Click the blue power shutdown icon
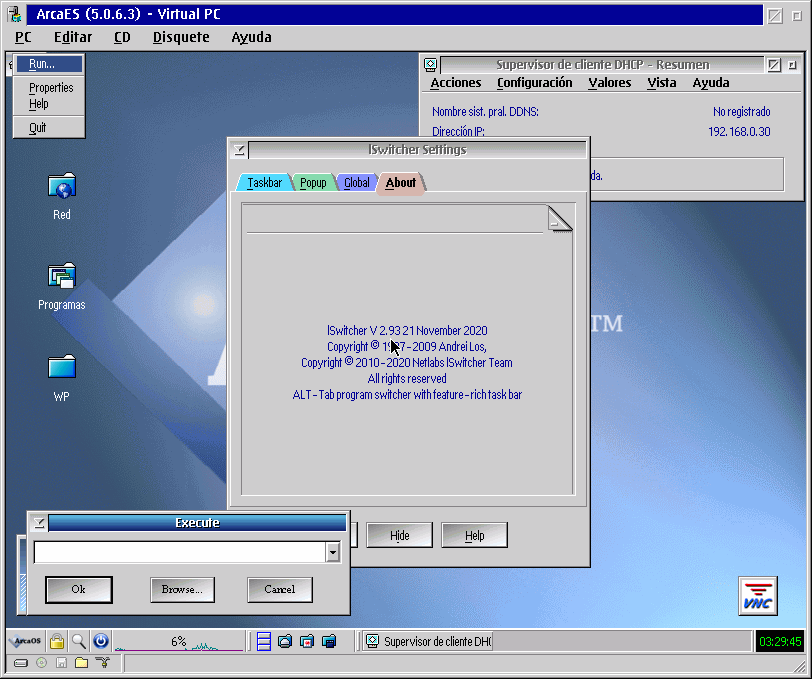This screenshot has height=679, width=812. [x=101, y=641]
